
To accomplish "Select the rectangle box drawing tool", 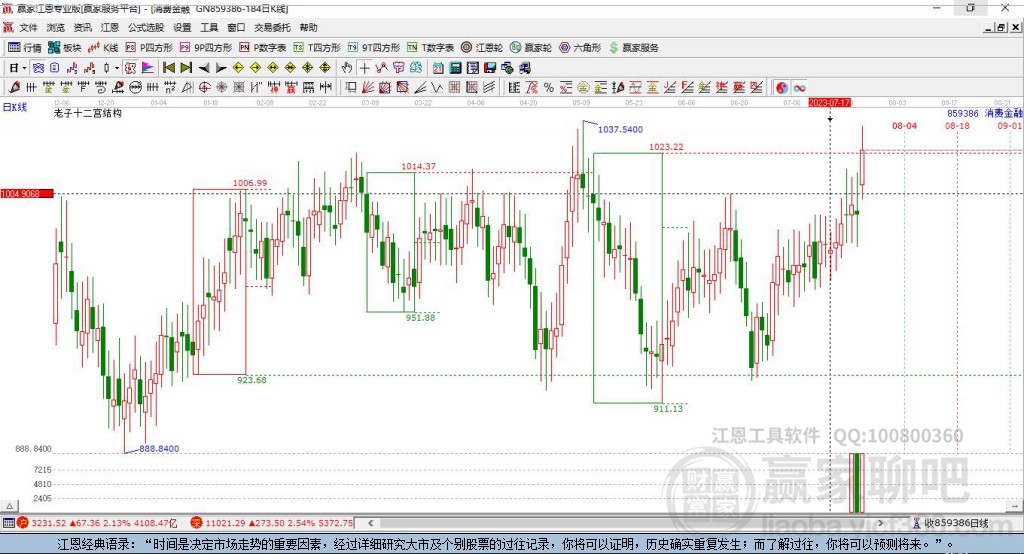I will (351, 88).
